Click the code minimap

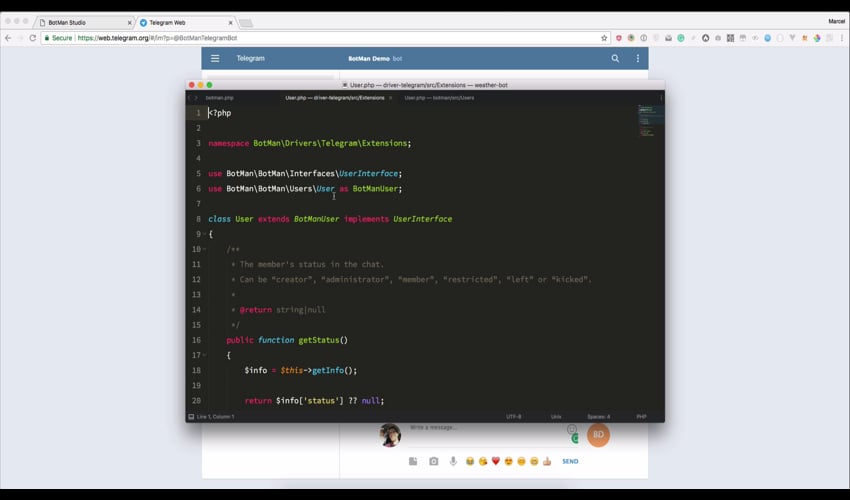point(649,121)
